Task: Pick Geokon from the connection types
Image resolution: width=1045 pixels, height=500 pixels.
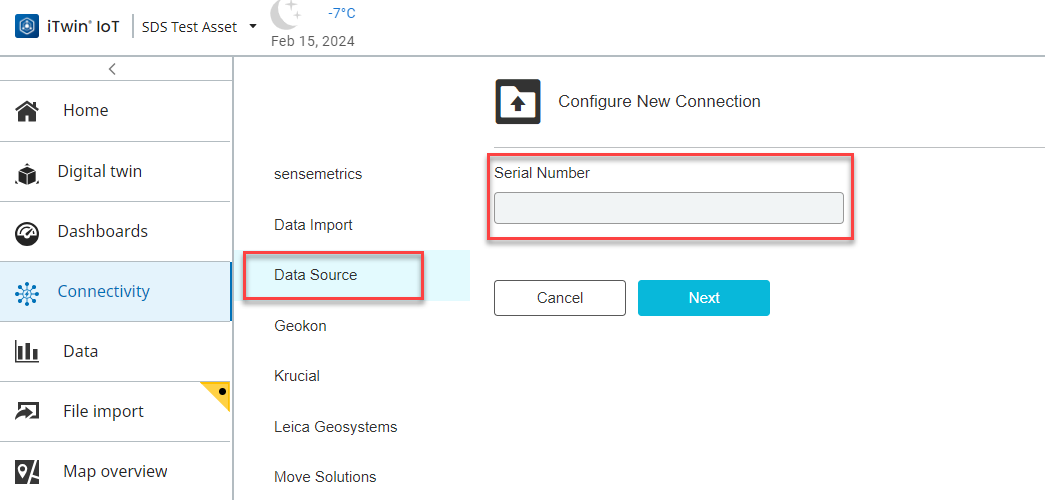Action: (x=300, y=326)
